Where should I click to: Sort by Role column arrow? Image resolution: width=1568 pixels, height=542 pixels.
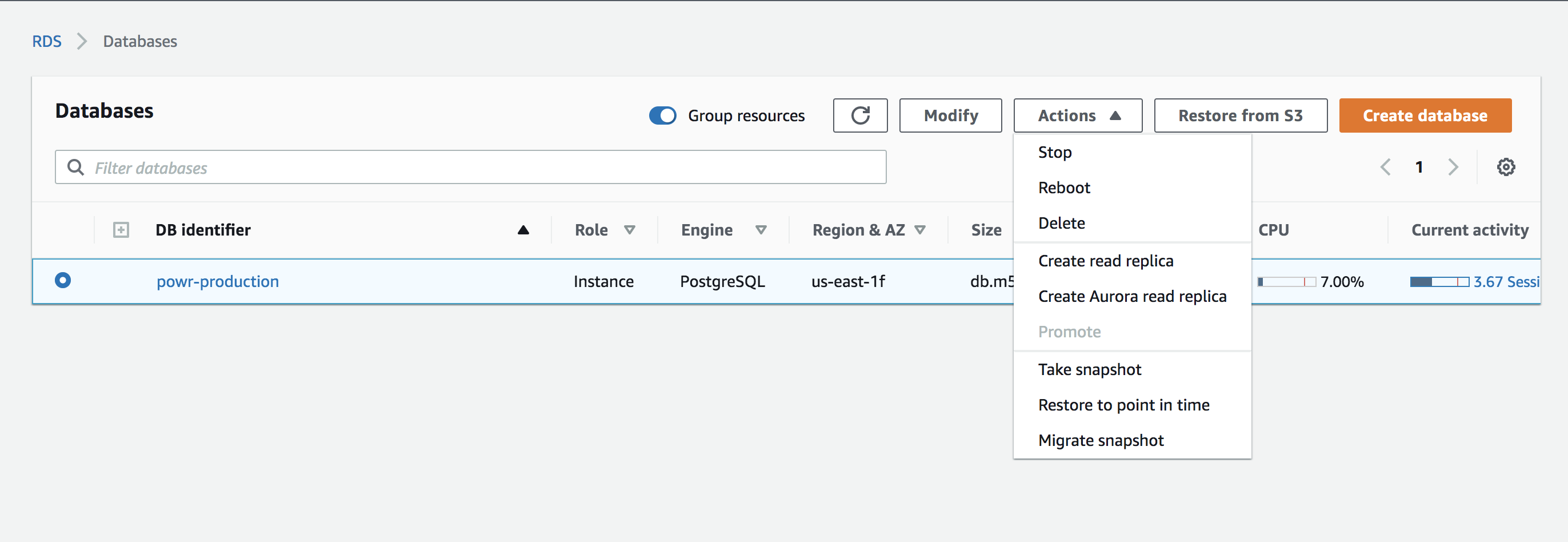[629, 230]
